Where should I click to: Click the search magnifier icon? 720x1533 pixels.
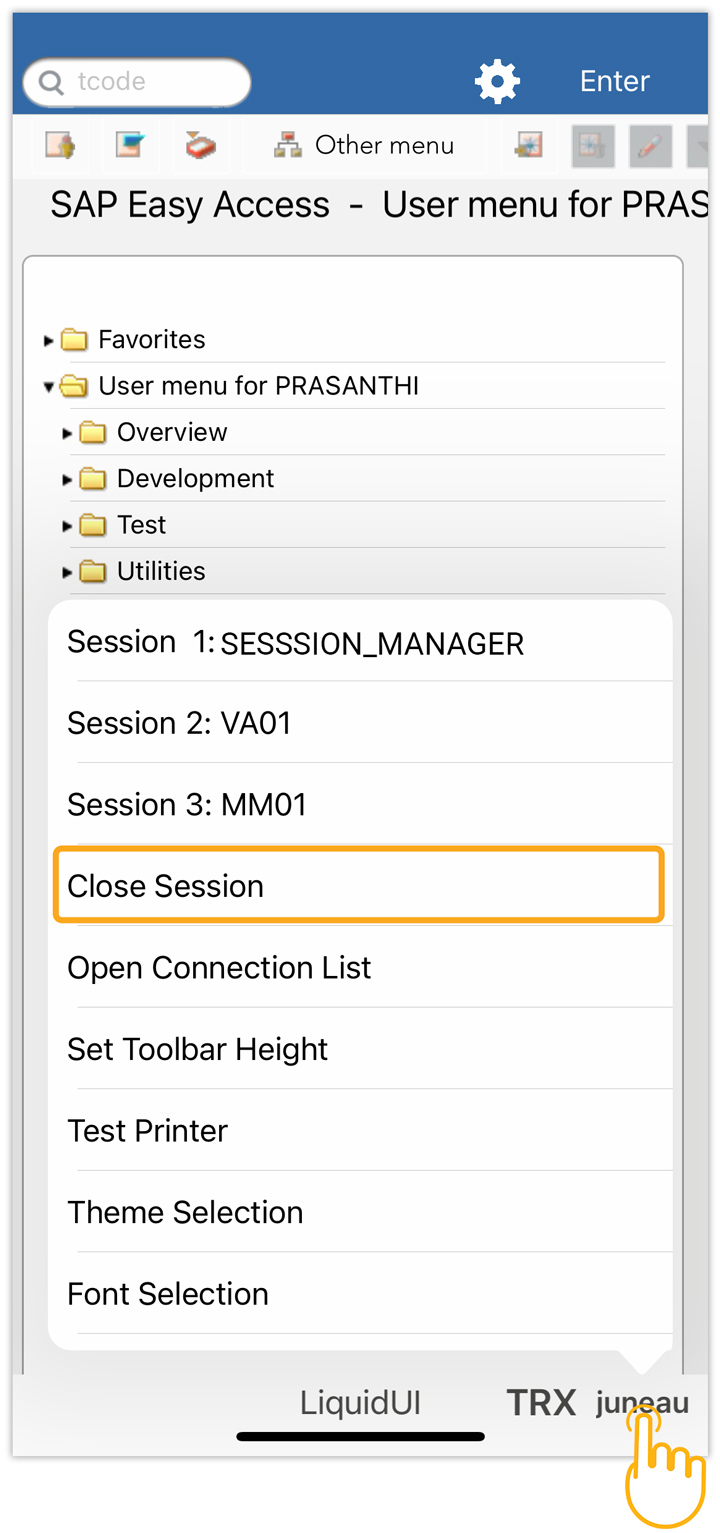pos(51,82)
